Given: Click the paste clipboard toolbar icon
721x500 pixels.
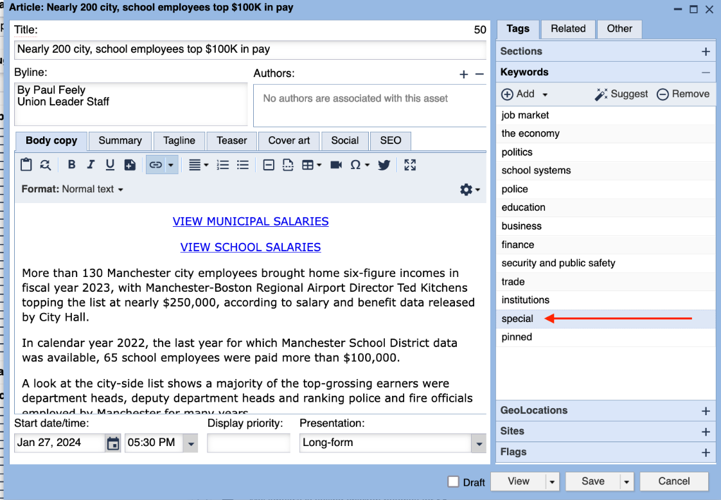Looking at the screenshot, I should pos(26,165).
